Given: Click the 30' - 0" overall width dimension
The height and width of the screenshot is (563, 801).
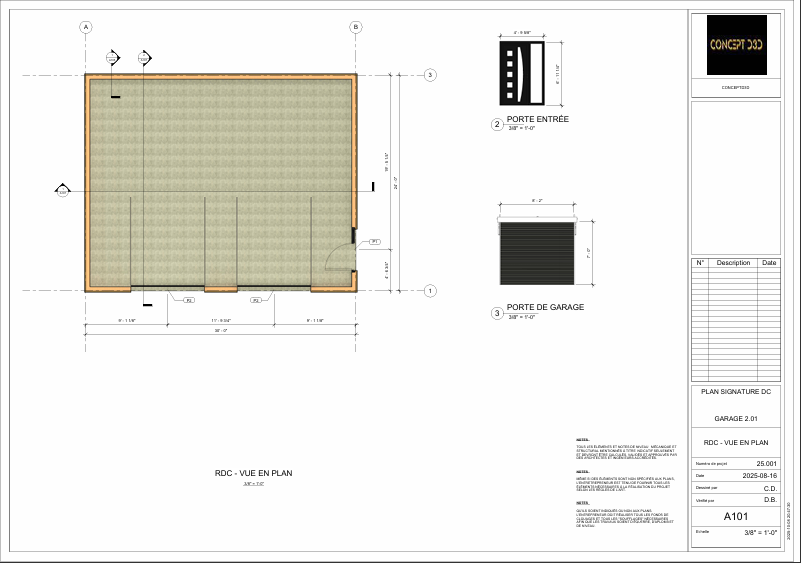Looking at the screenshot, I should click(x=220, y=330).
